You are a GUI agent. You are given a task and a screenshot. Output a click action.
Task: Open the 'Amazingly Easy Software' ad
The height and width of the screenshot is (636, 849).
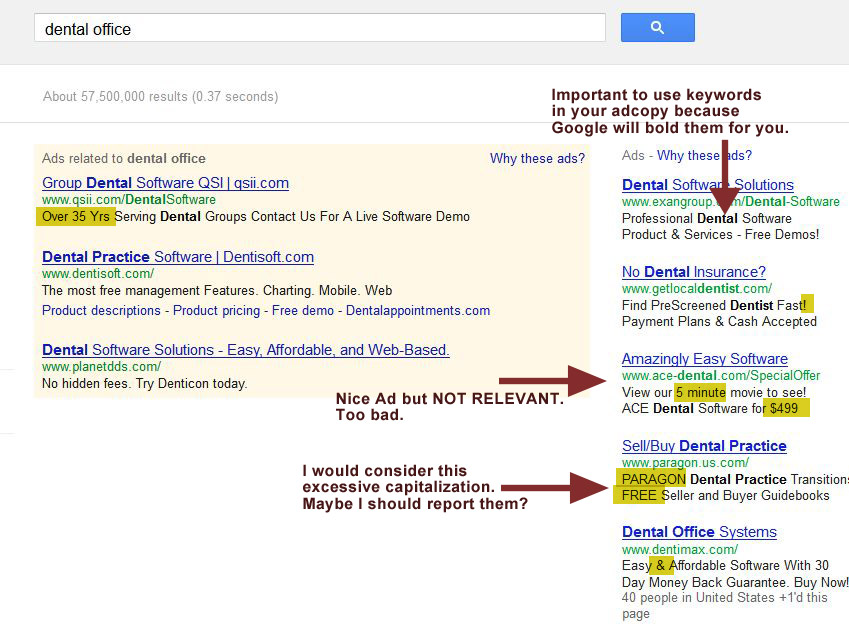[704, 359]
